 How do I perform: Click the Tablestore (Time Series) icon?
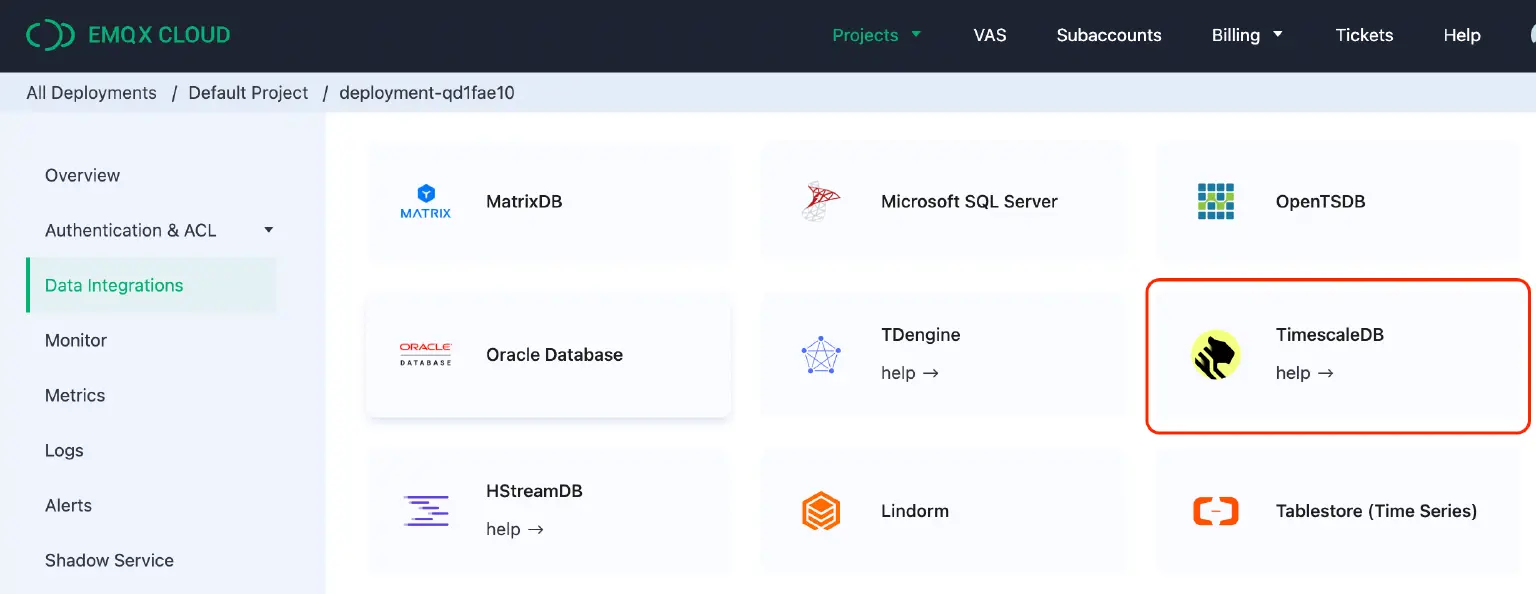[1216, 511]
